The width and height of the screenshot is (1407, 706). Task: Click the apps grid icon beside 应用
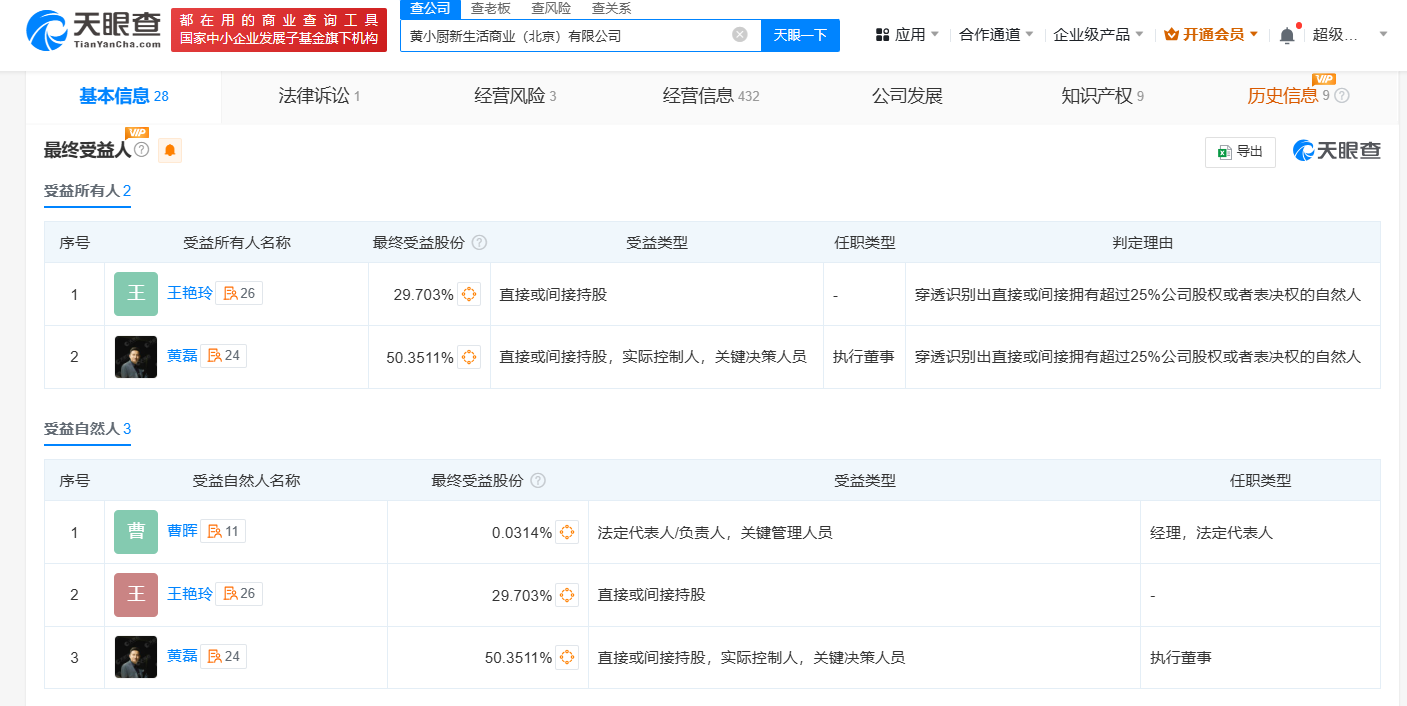(882, 35)
